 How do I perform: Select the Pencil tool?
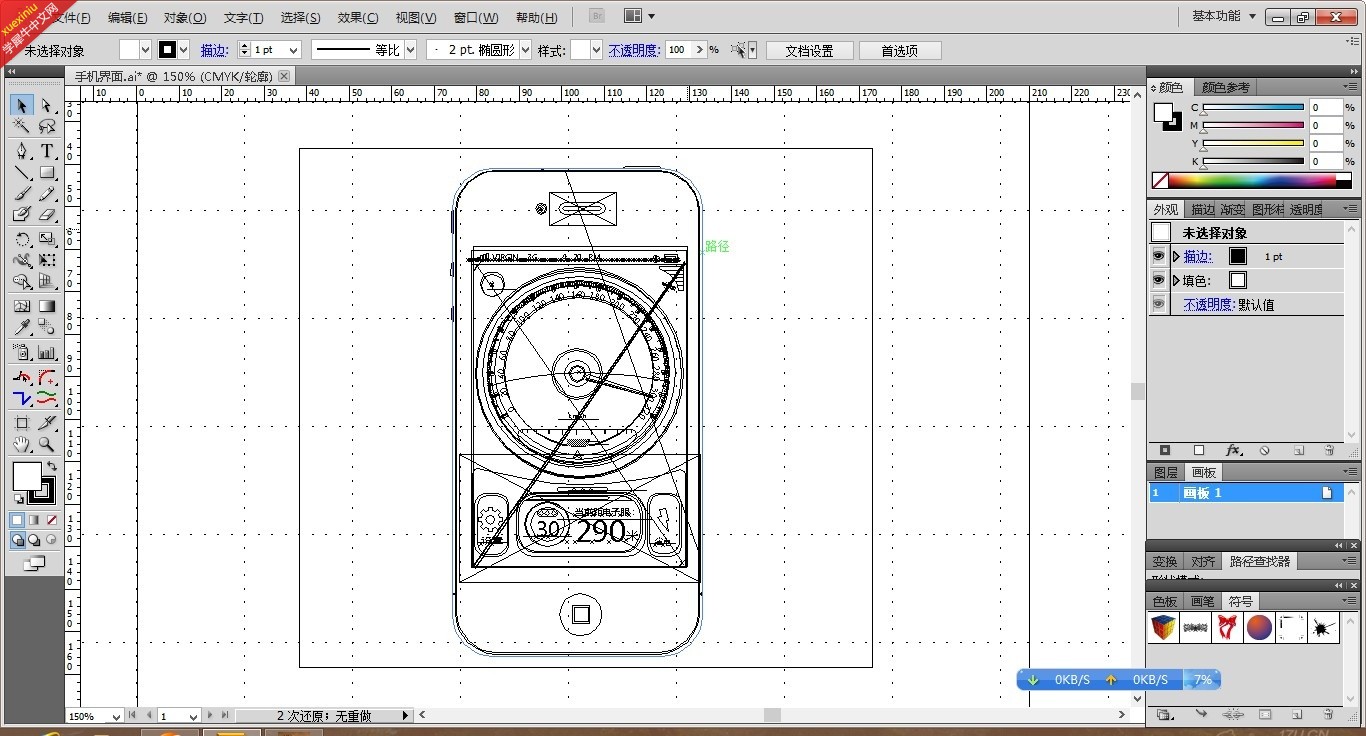[x=46, y=194]
